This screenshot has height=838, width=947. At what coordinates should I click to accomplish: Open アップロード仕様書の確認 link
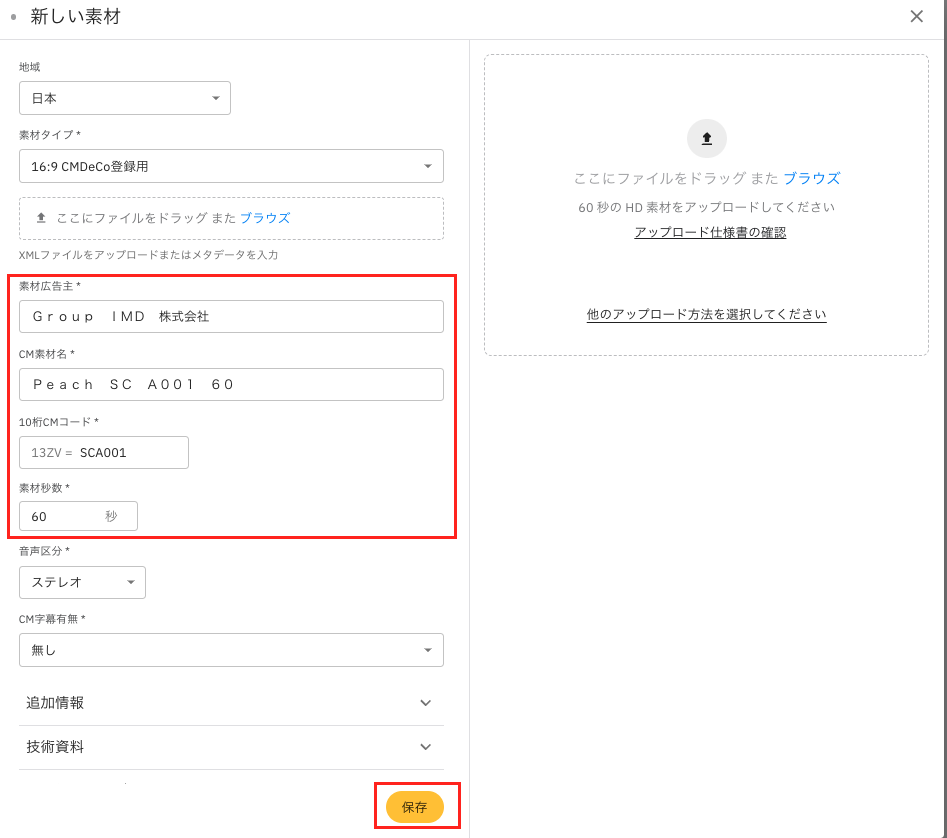(x=710, y=232)
